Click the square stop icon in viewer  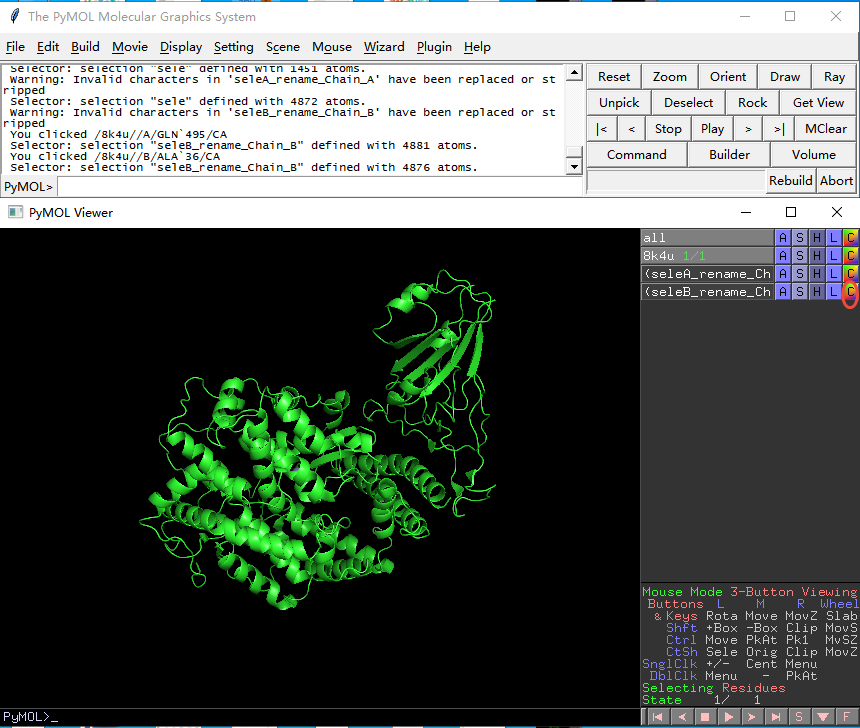coord(704,717)
